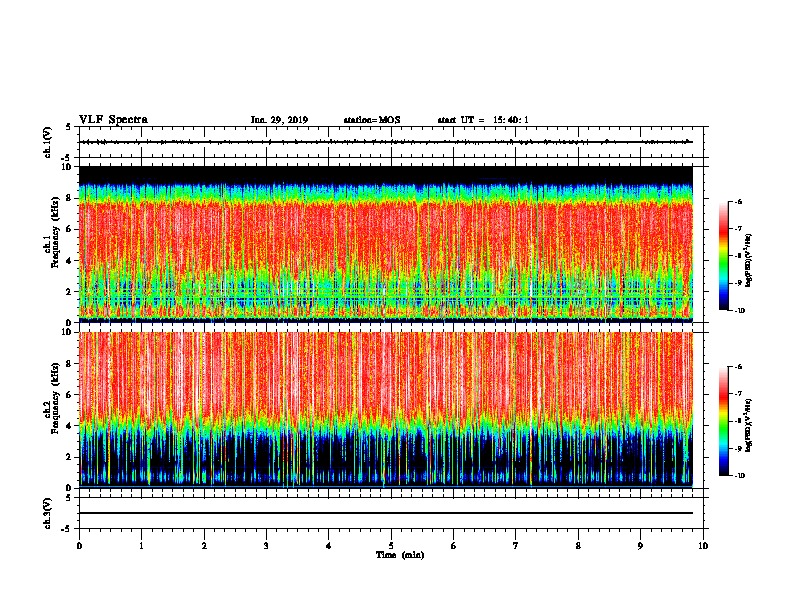Click time axis tick label "10"
The width and height of the screenshot is (792, 612).
click(x=703, y=546)
